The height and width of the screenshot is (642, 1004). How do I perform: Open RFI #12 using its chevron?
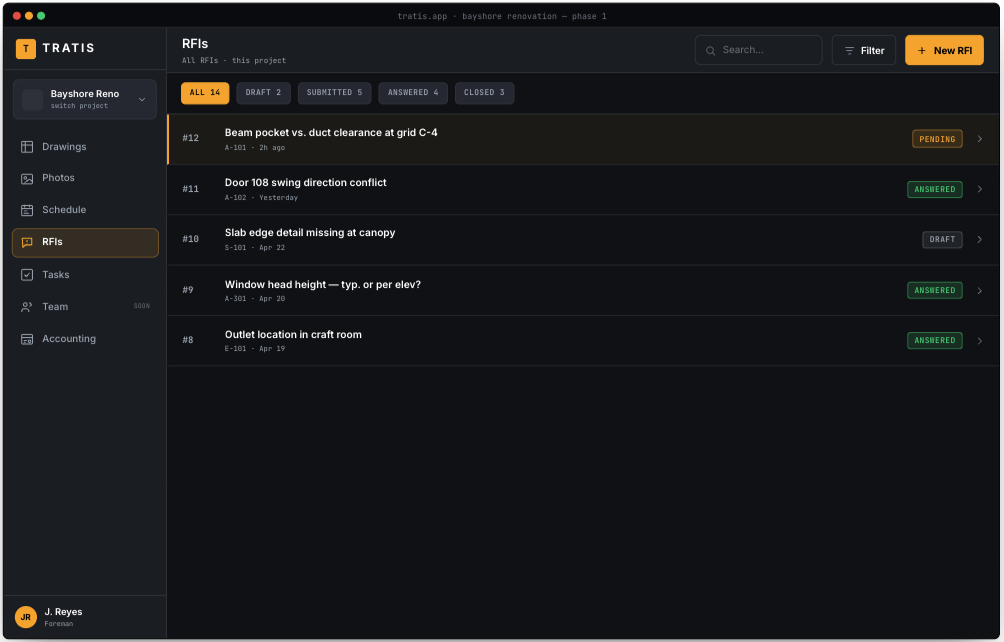(980, 139)
